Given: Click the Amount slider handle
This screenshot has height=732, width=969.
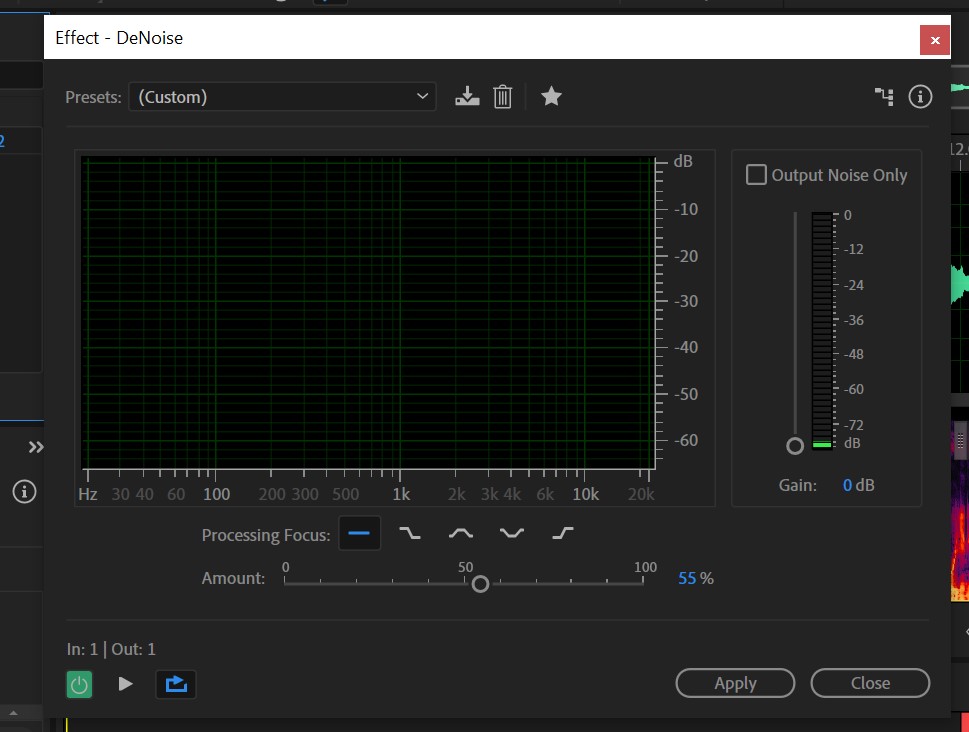Looking at the screenshot, I should [x=480, y=584].
